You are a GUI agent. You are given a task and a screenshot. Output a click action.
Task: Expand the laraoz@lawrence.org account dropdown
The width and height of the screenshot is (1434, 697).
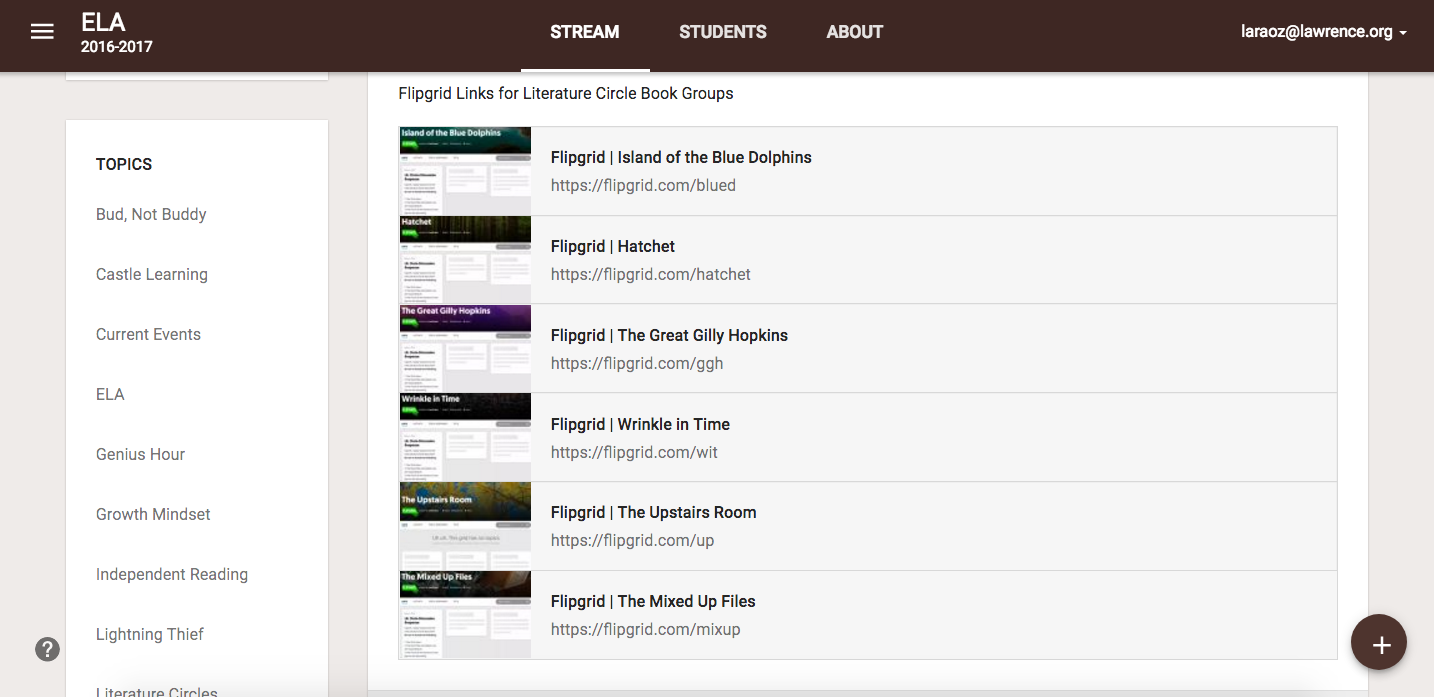[1323, 32]
